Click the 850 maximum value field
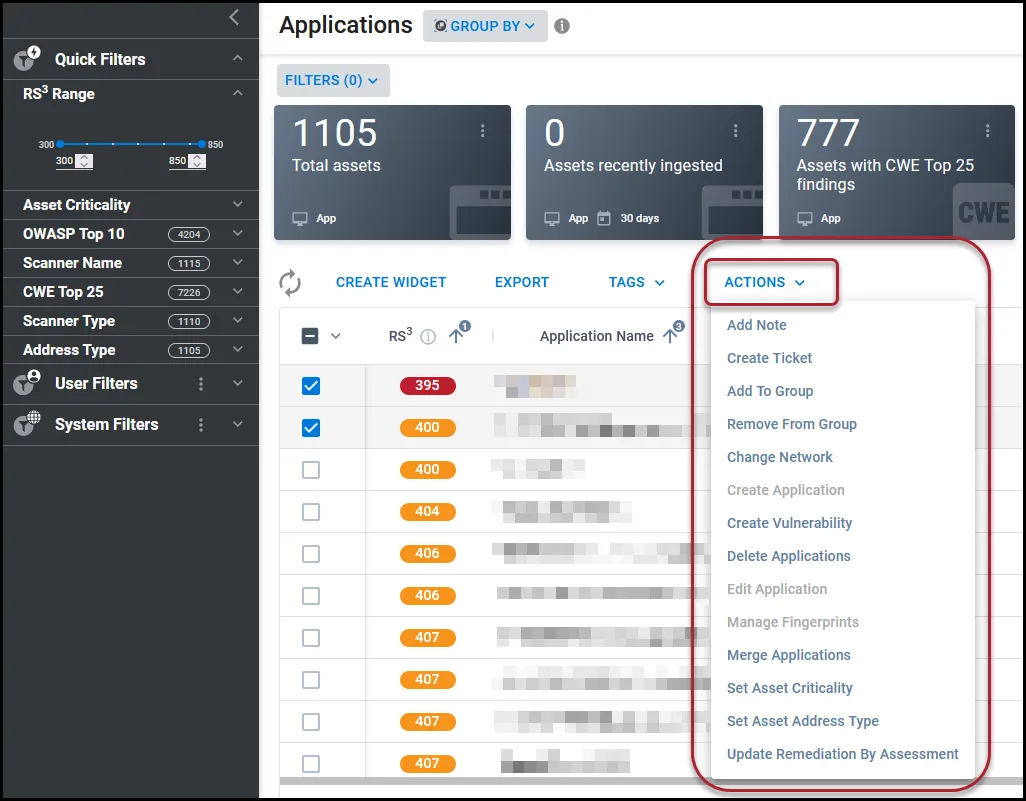 coord(178,161)
